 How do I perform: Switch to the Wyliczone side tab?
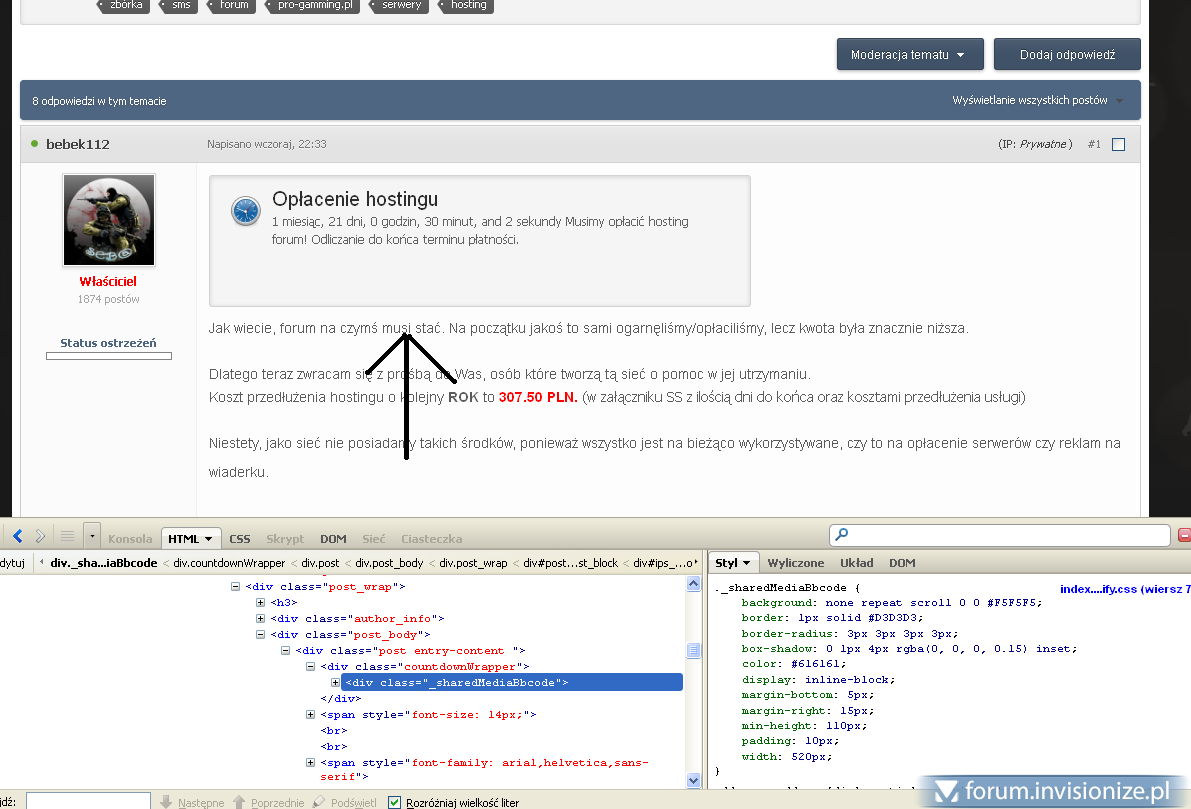pyautogui.click(x=795, y=563)
